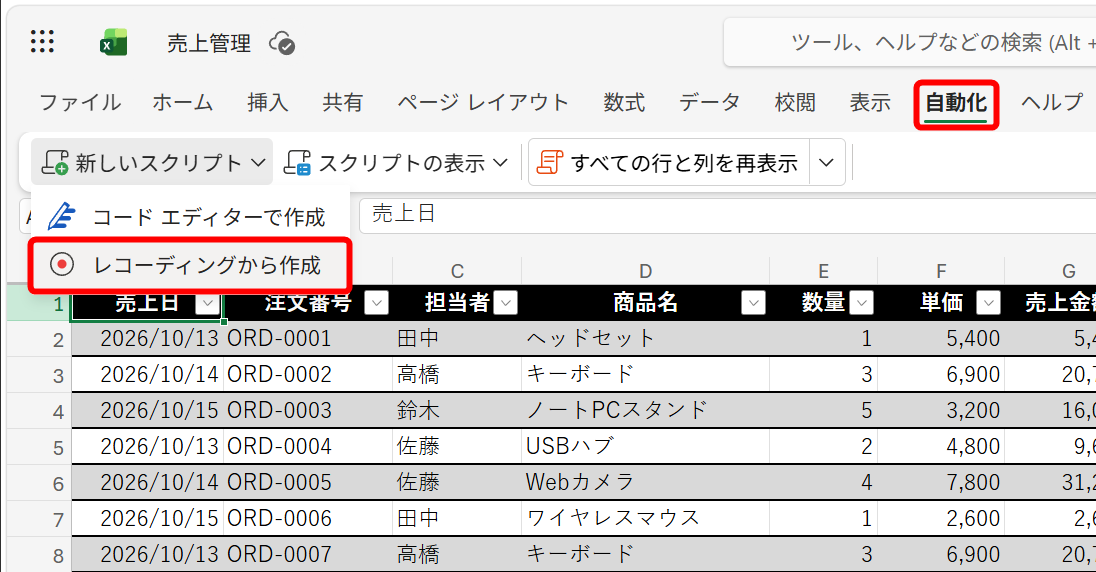Switch to the ホーム tab

183,103
